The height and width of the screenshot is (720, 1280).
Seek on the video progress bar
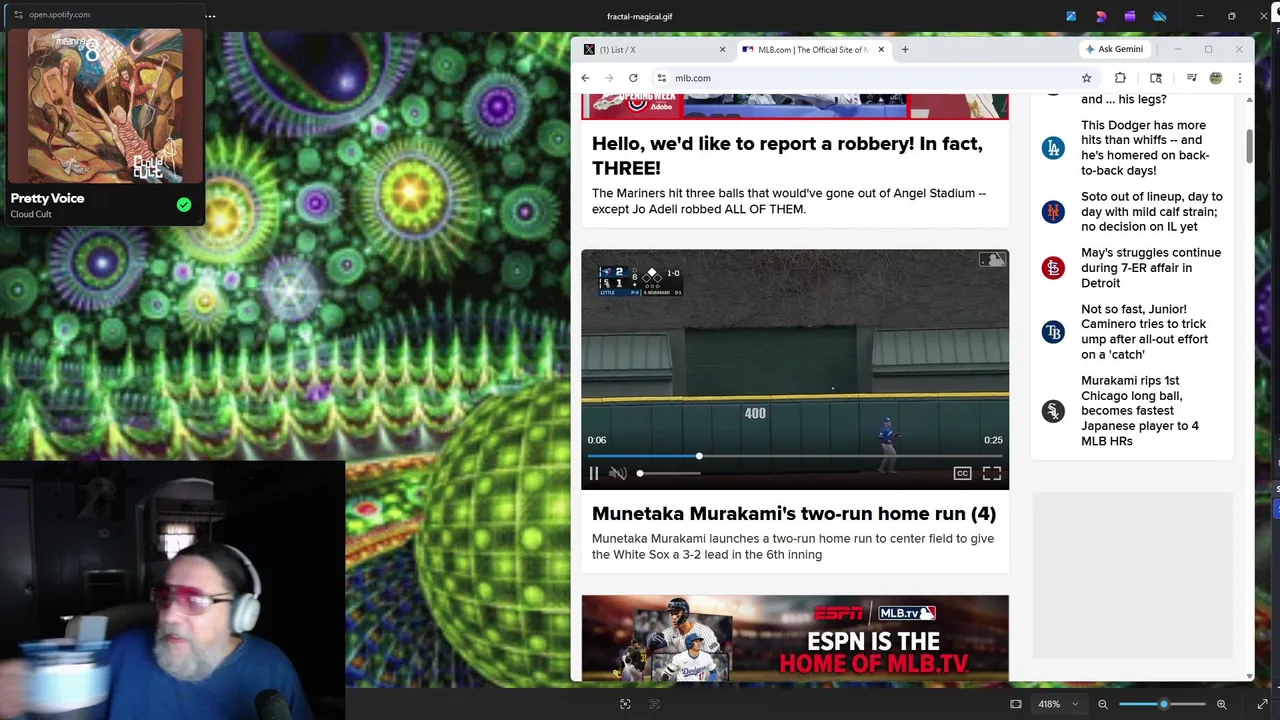click(795, 456)
